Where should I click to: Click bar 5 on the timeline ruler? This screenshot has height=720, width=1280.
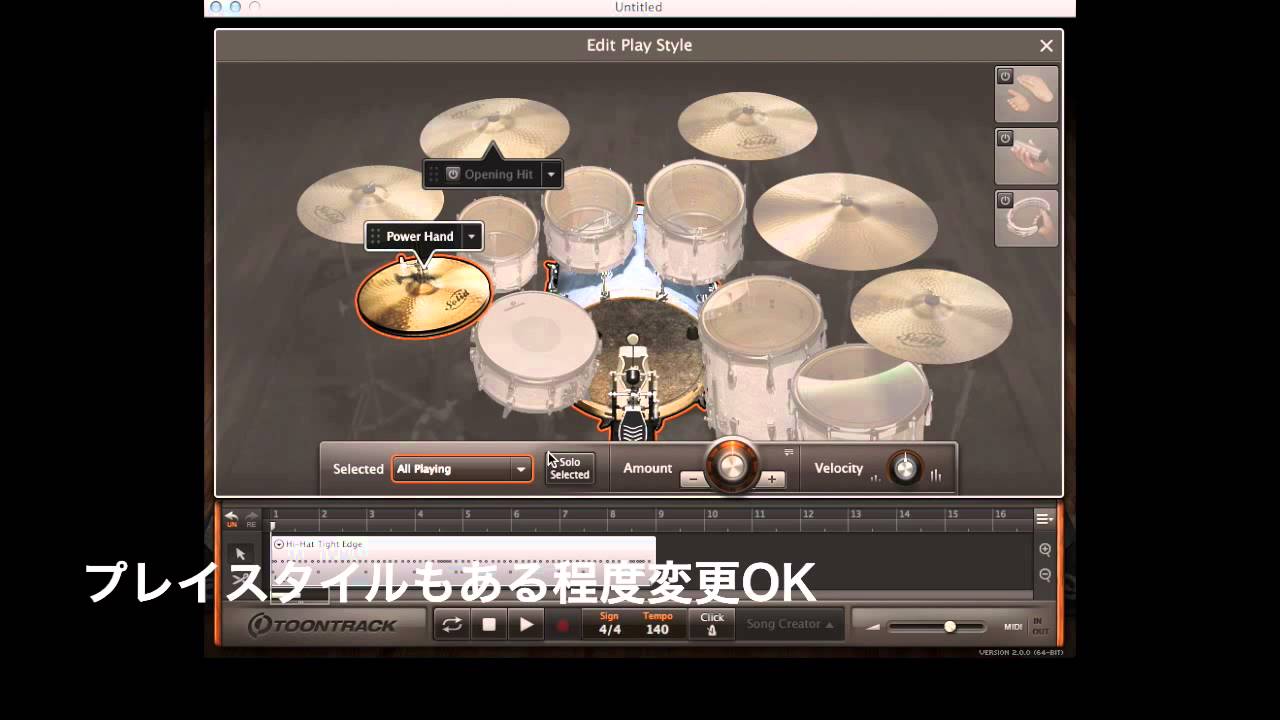467,514
